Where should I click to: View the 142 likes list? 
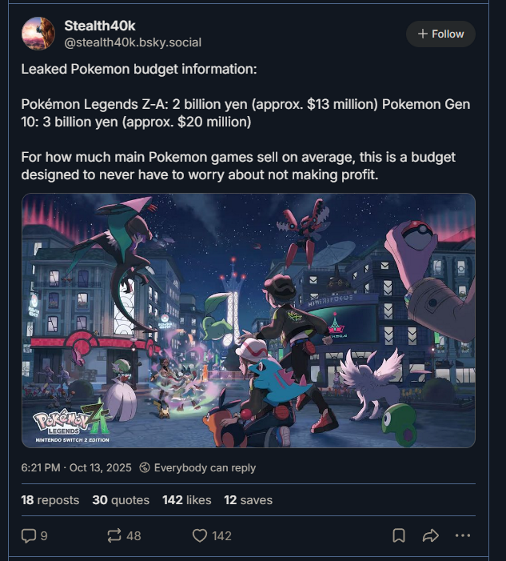186,500
